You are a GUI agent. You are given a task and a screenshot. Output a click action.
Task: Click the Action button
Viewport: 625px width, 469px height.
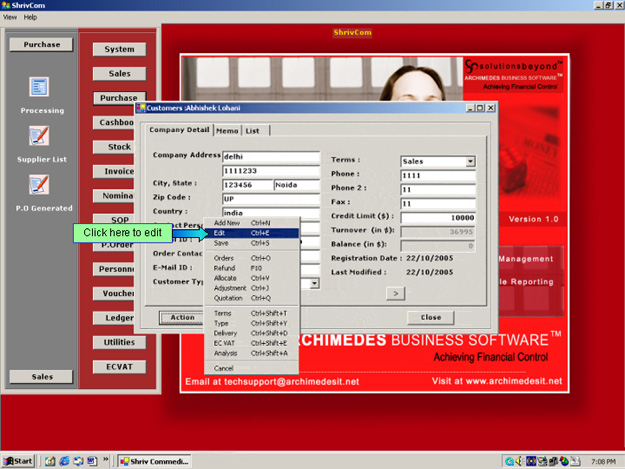(182, 317)
